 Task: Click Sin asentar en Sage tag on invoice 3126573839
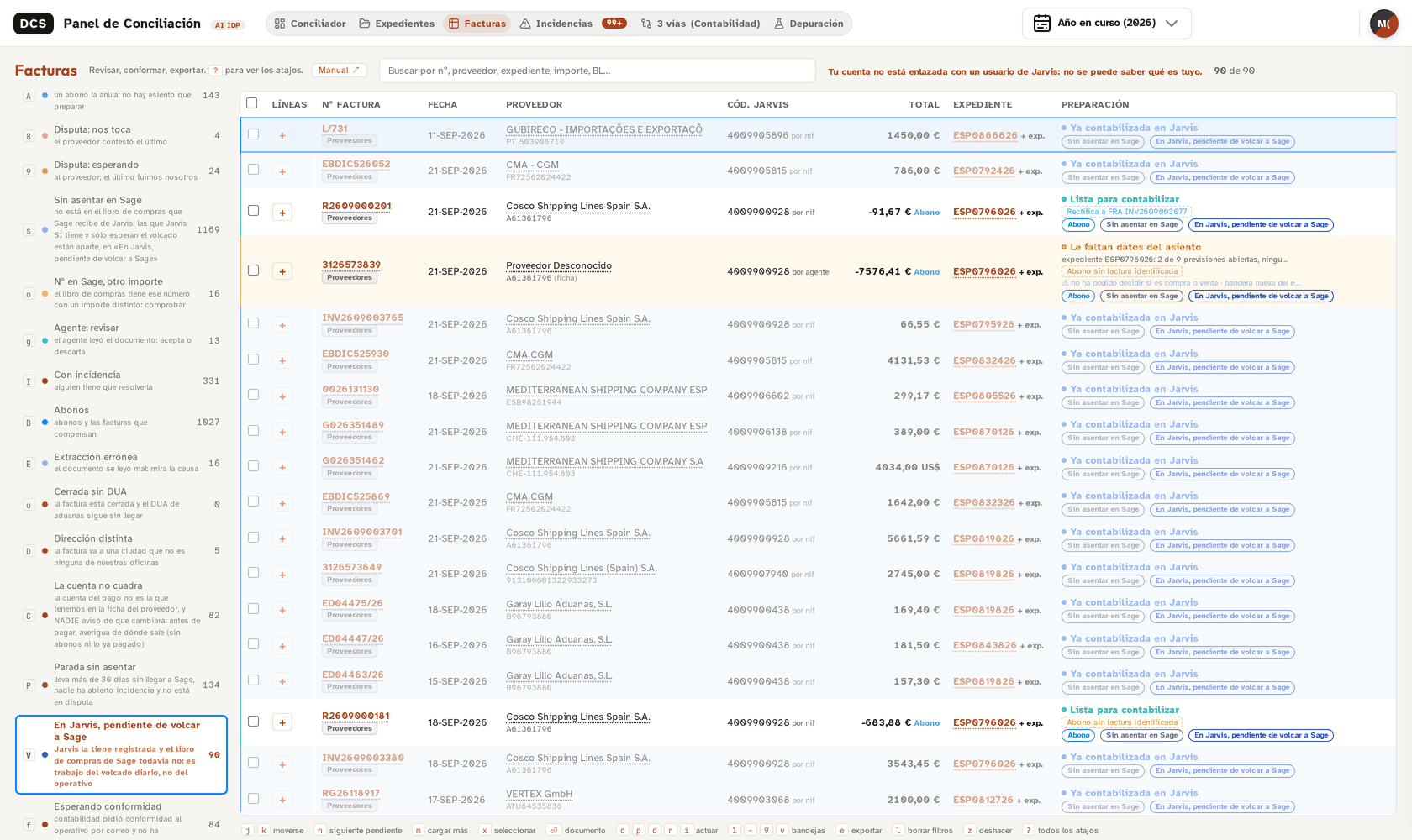point(1141,296)
